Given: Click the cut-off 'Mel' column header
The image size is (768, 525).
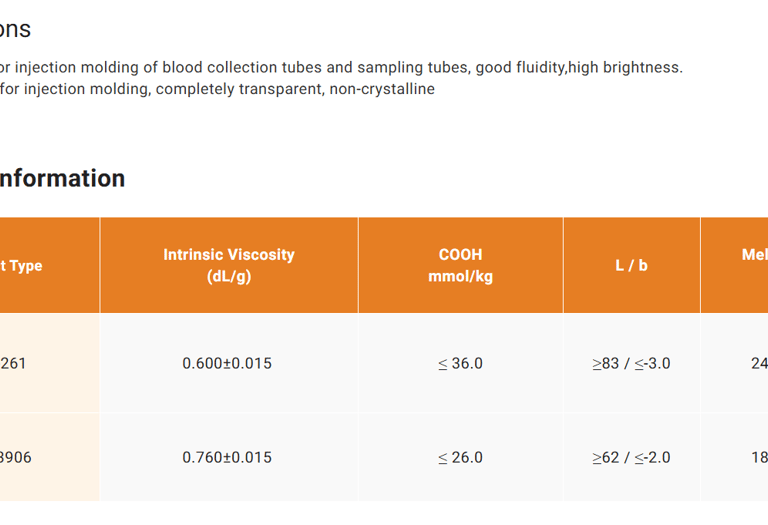Looking at the screenshot, I should point(753,255).
